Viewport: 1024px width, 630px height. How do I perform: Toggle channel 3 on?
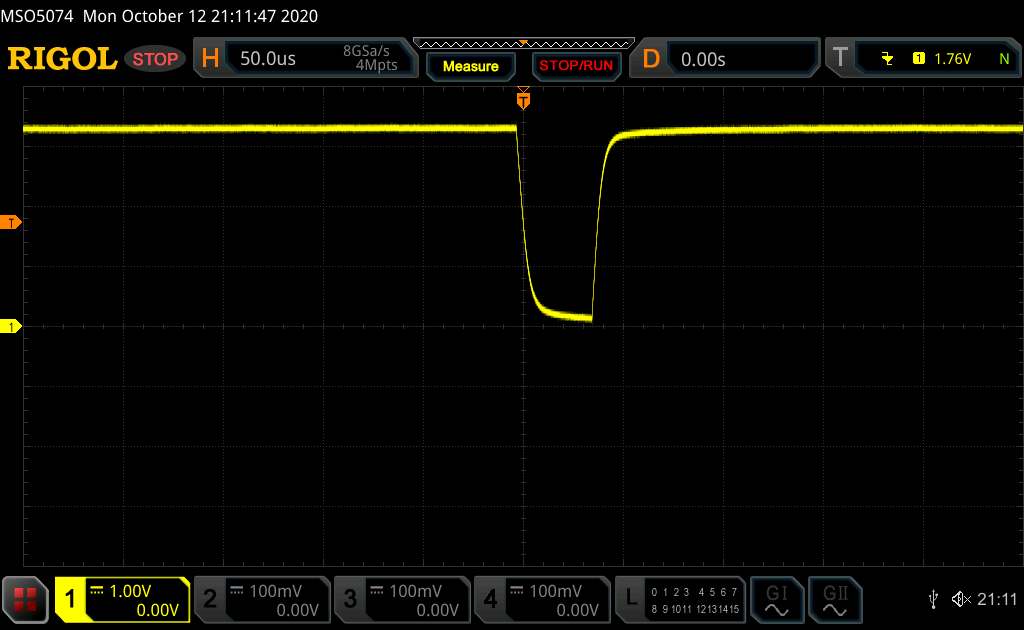[x=350, y=599]
